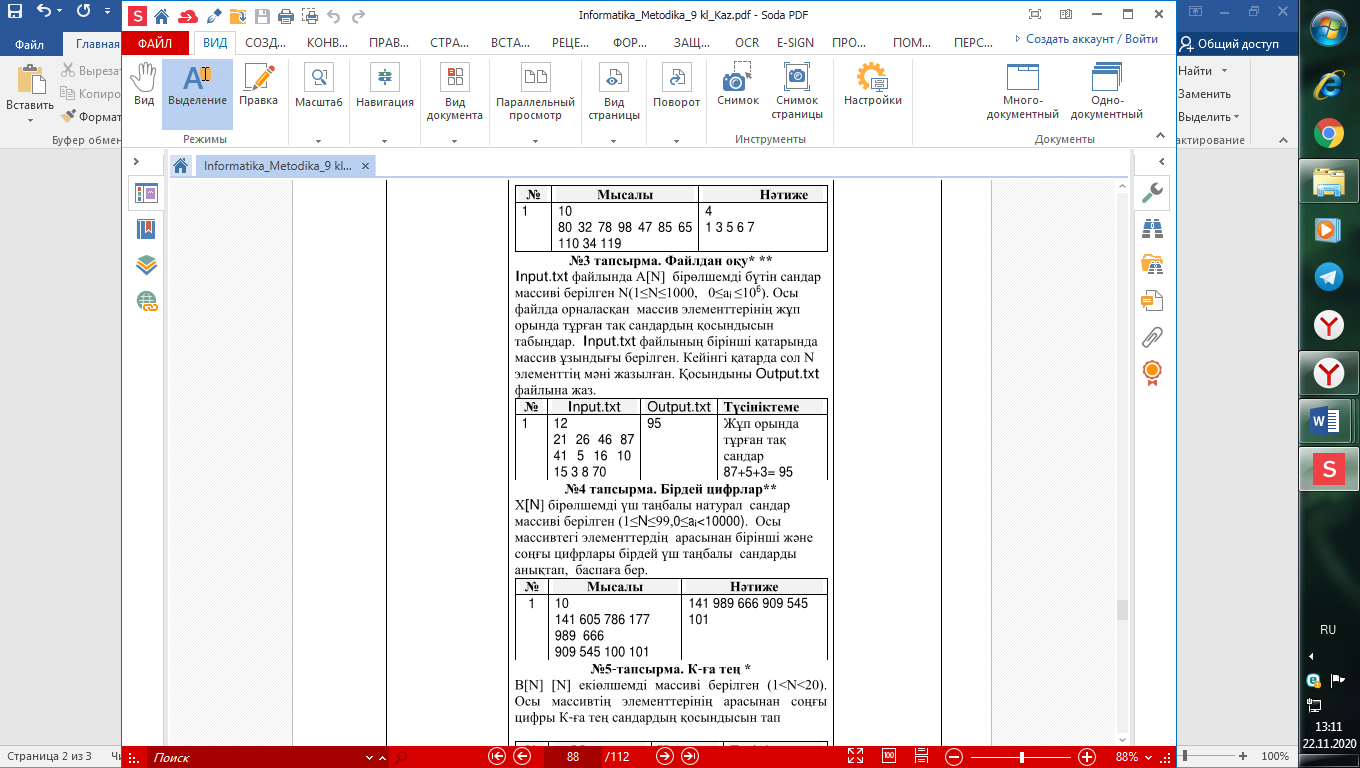The image size is (1360, 768).
Task: Take a snapshot with Снимок tool
Action: click(x=737, y=84)
